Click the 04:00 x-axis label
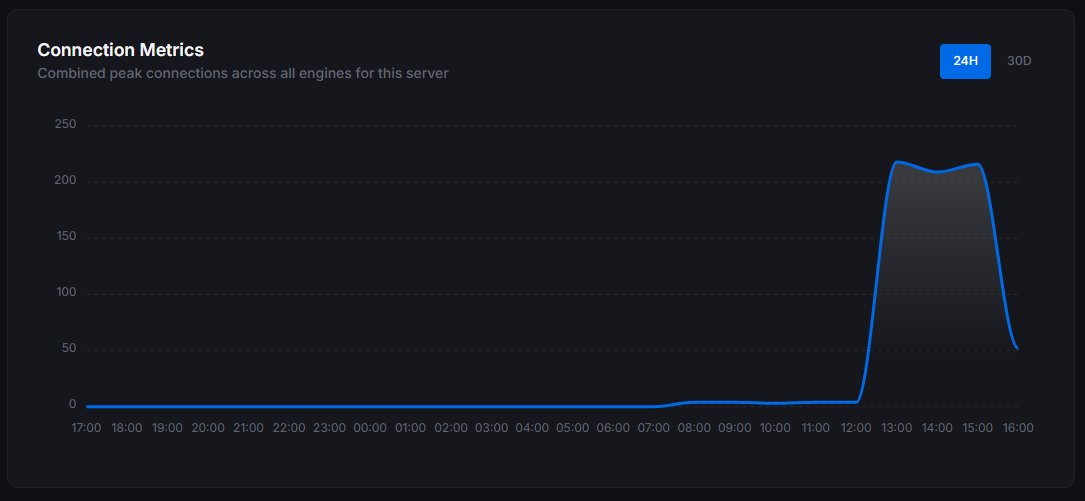The image size is (1085, 501). (531, 428)
